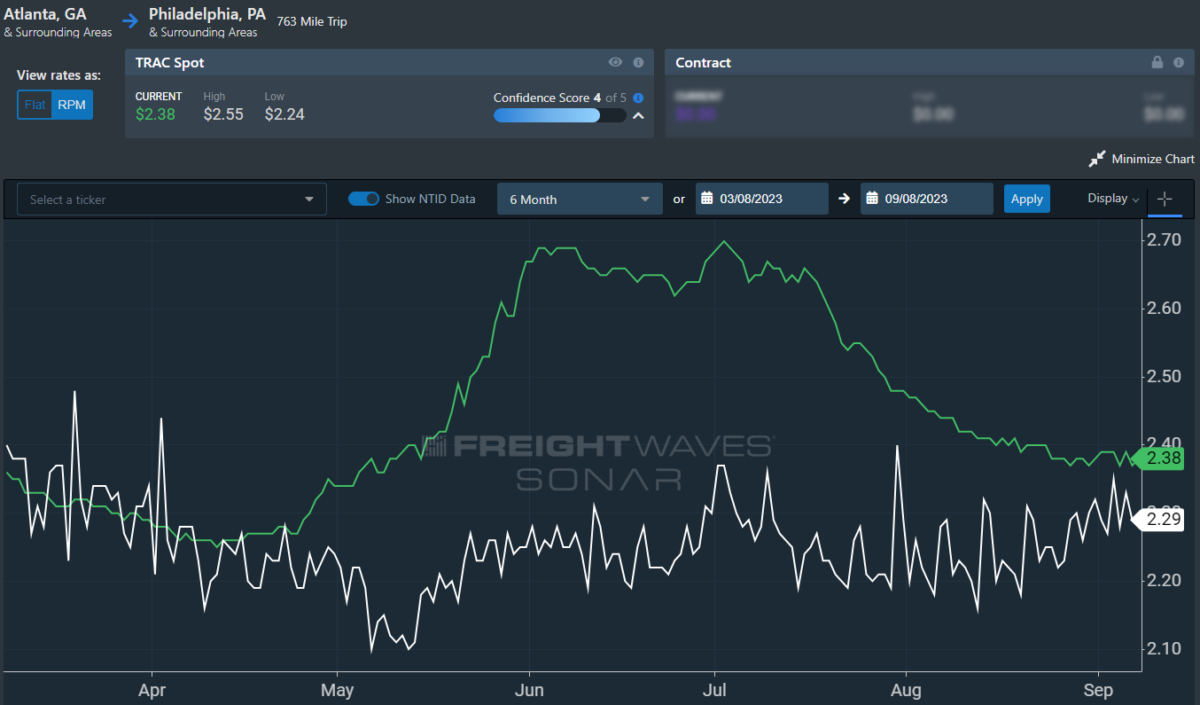Click the Show NTID Data label
The image size is (1200, 705).
431,199
